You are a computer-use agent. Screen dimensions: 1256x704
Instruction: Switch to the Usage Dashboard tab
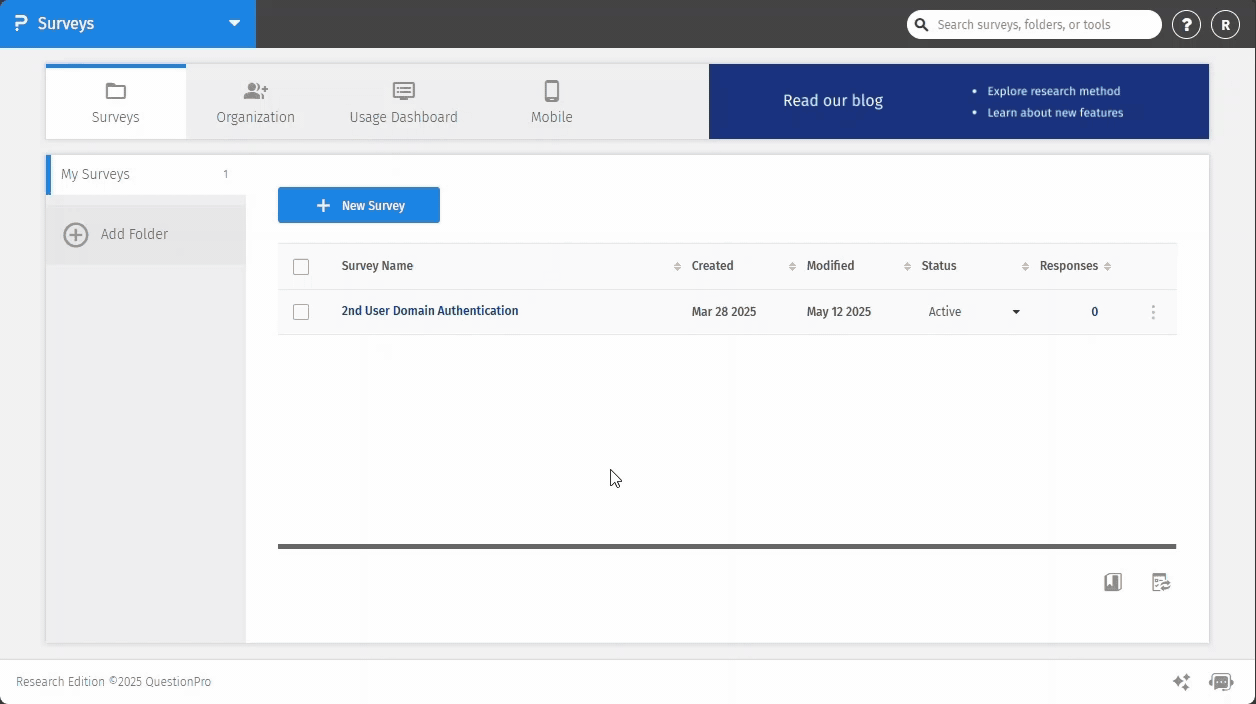(x=403, y=102)
